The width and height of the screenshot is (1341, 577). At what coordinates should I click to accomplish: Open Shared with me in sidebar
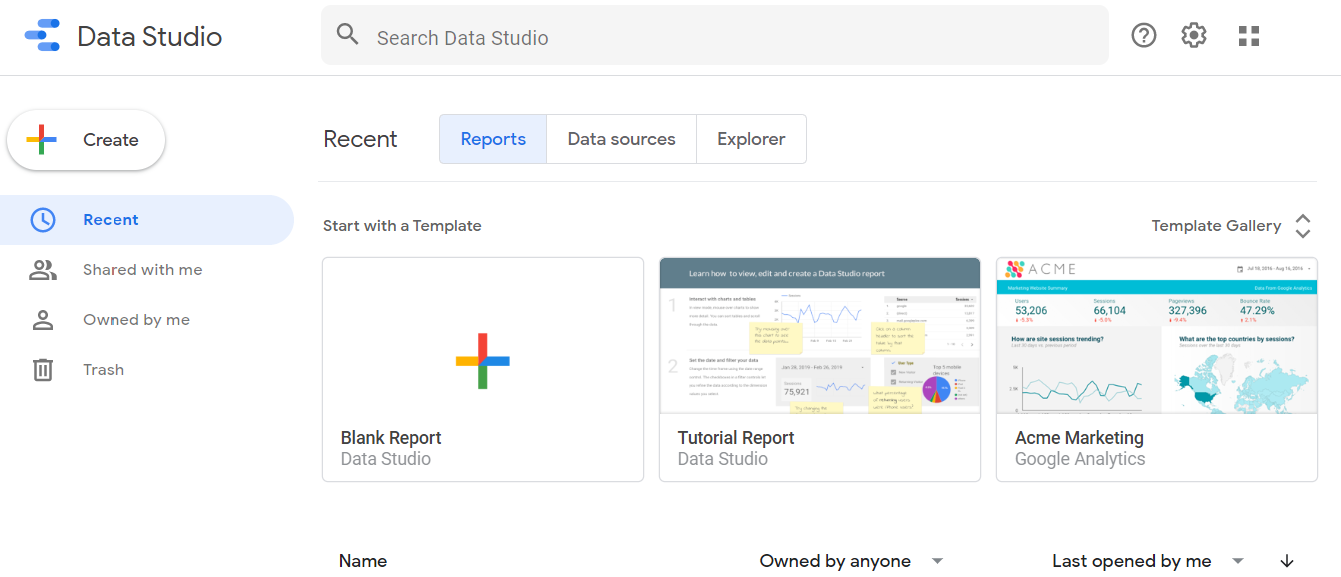click(147, 270)
